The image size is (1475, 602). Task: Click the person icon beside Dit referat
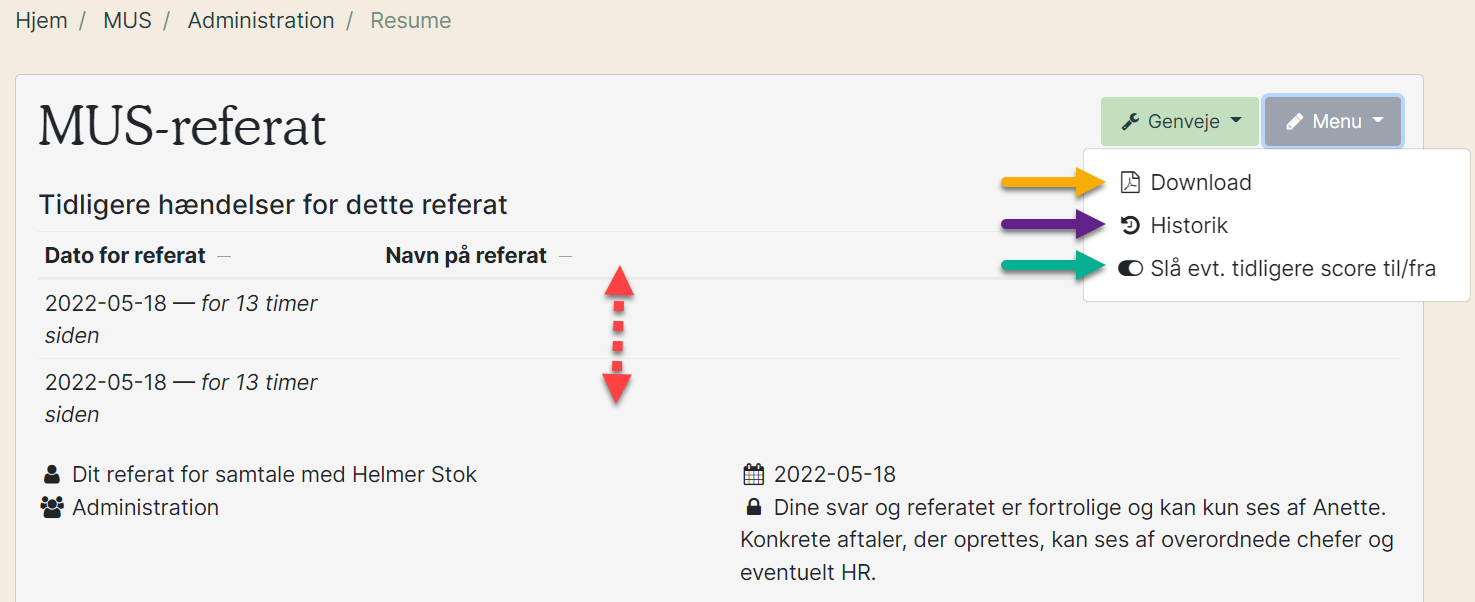pyautogui.click(x=52, y=474)
